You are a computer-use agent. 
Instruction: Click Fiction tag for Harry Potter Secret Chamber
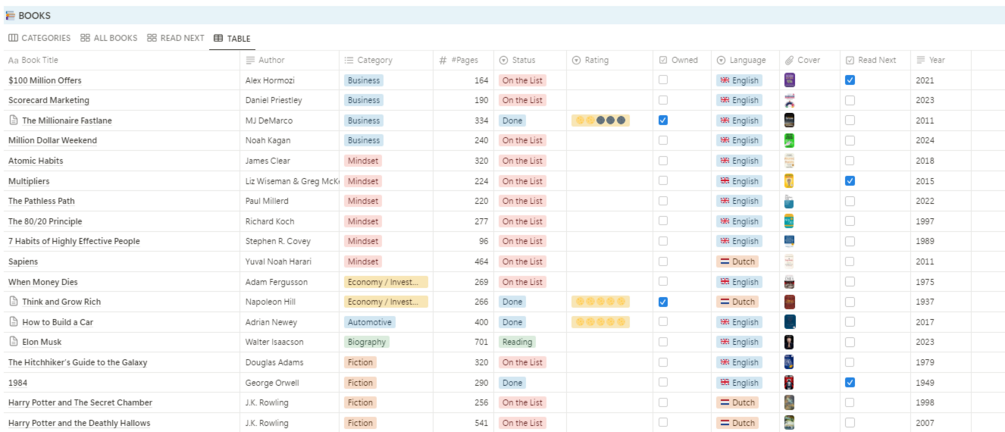click(x=360, y=403)
